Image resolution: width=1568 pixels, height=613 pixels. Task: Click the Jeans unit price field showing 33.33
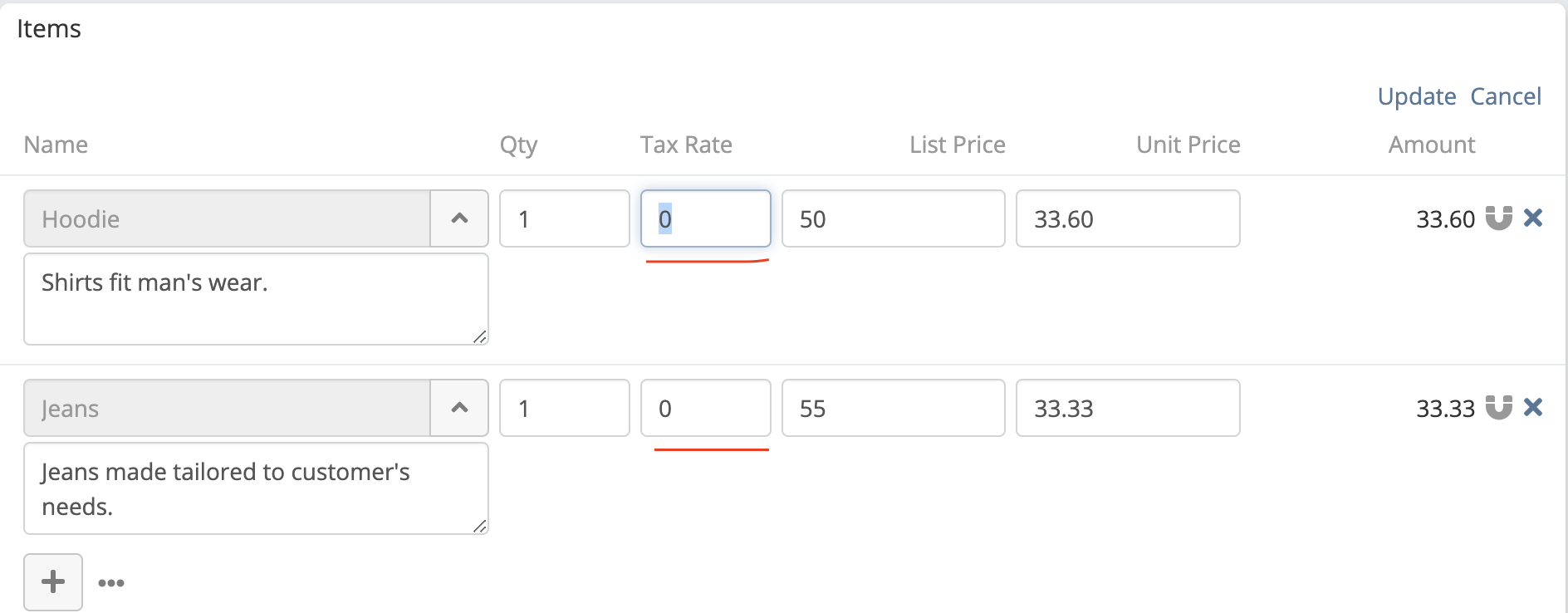1128,408
